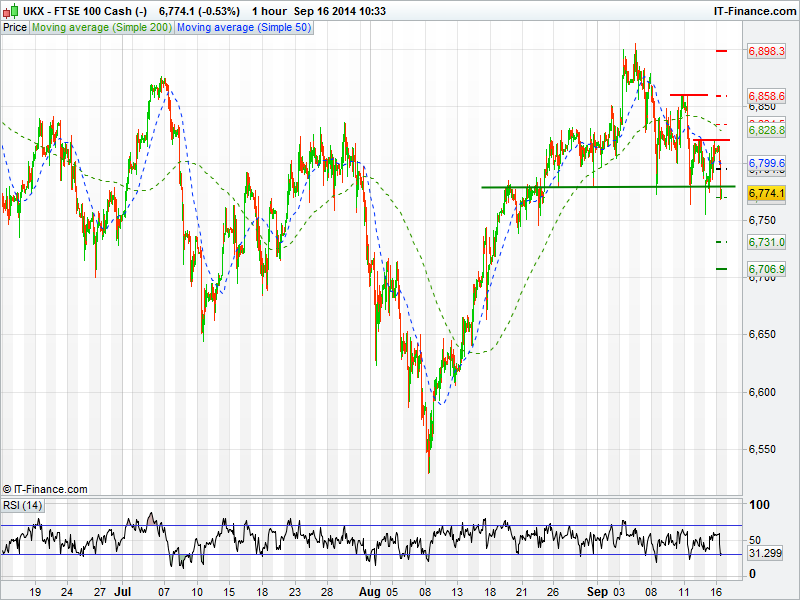
Task: Select the Price indicator label
Action: coord(15,28)
